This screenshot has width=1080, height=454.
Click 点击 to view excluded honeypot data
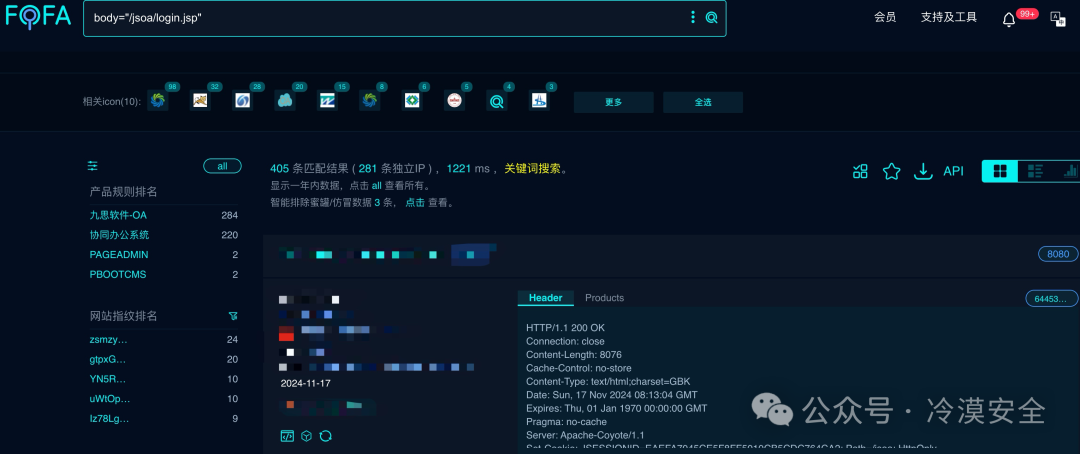click(x=415, y=203)
